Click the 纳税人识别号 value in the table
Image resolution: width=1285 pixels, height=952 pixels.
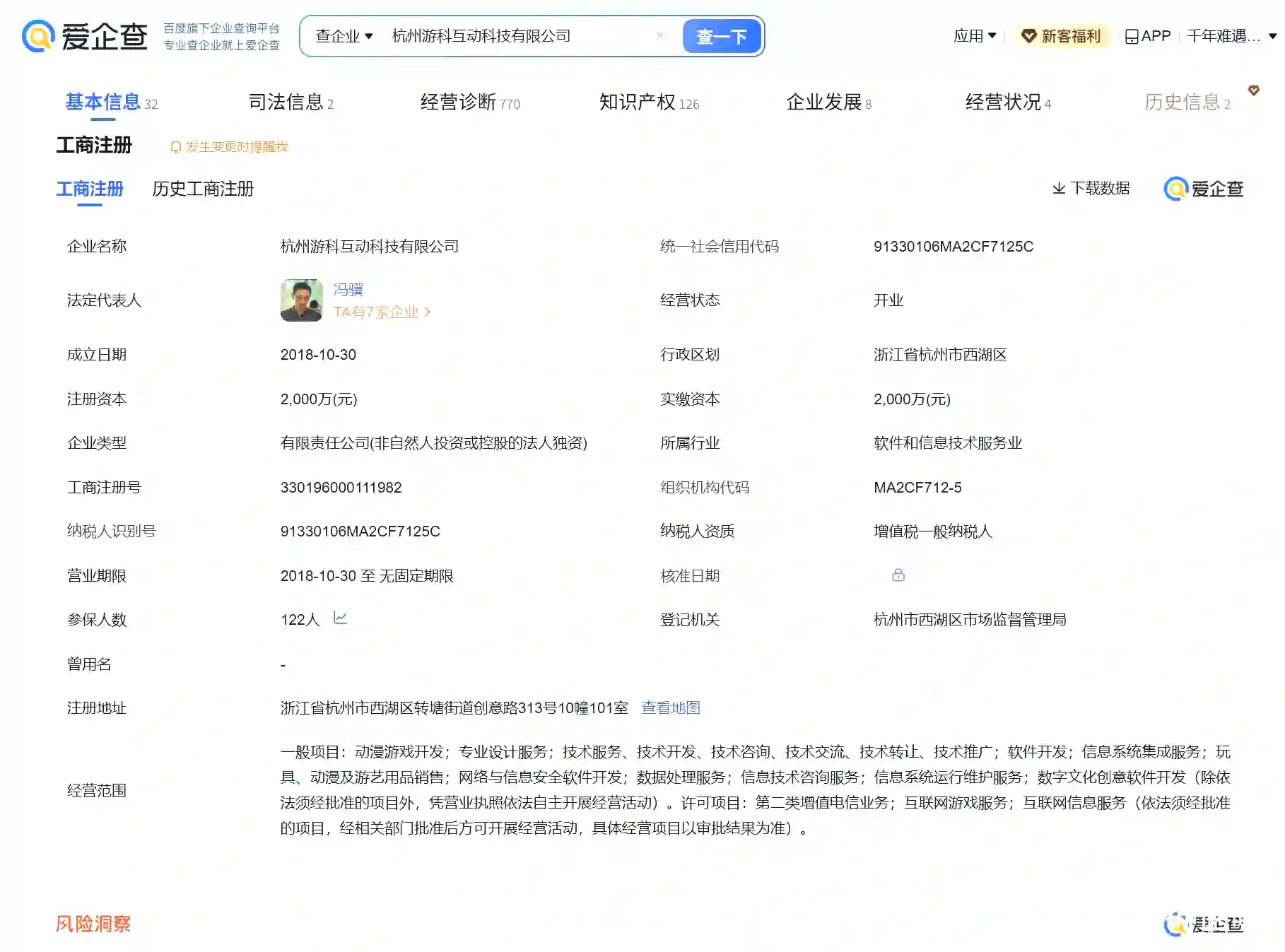[x=360, y=531]
